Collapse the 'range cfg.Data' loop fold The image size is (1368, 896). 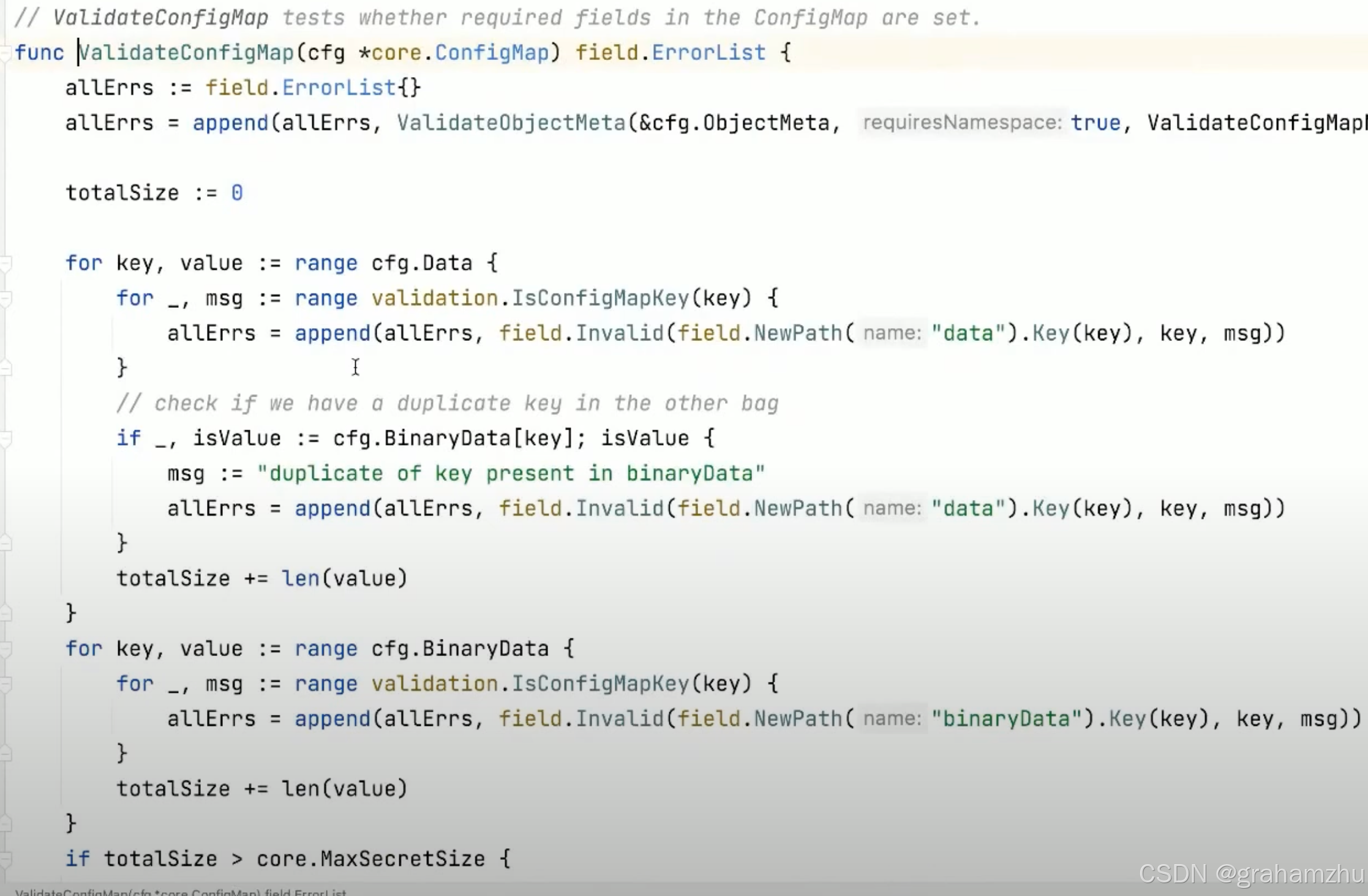point(5,264)
